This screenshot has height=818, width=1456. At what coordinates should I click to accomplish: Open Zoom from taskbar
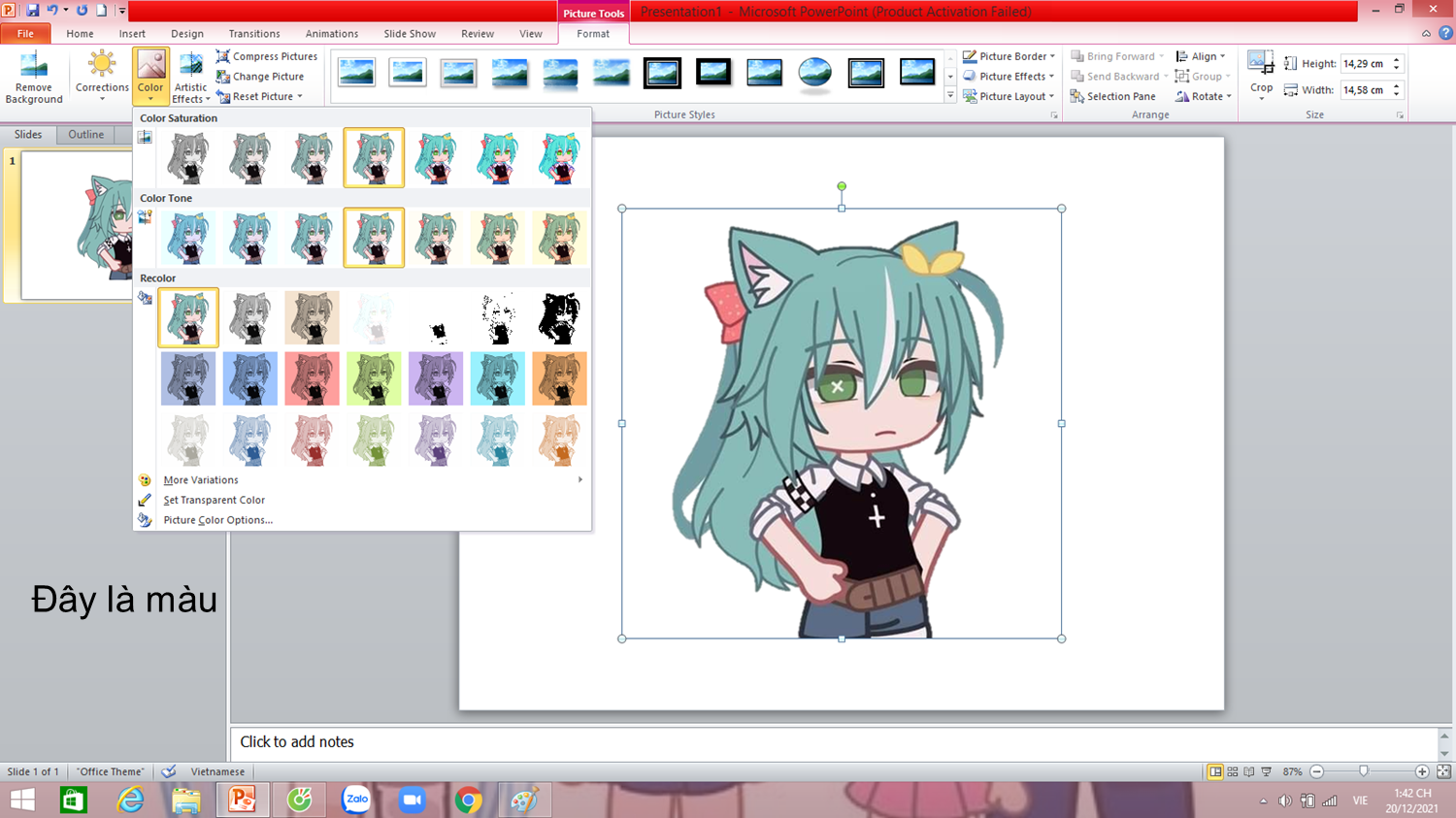(x=413, y=801)
